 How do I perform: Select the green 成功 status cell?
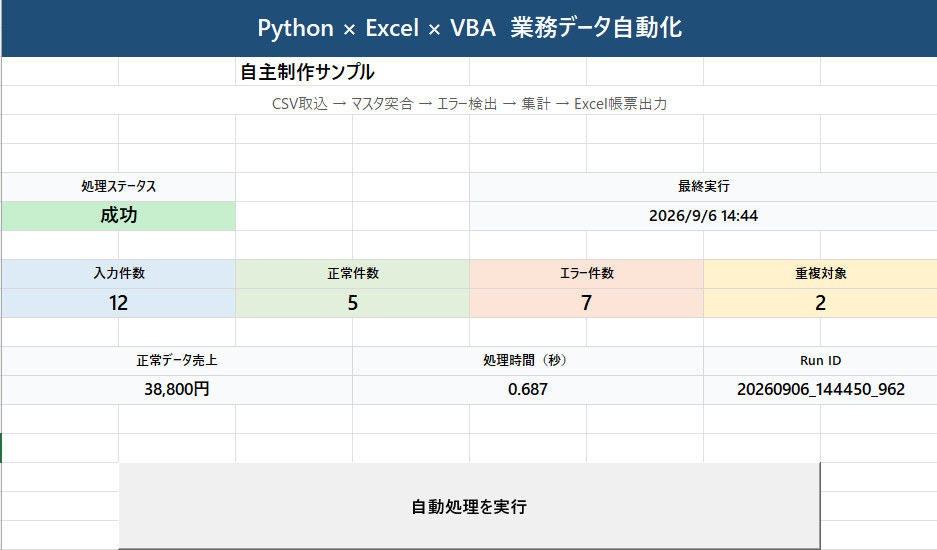point(118,216)
